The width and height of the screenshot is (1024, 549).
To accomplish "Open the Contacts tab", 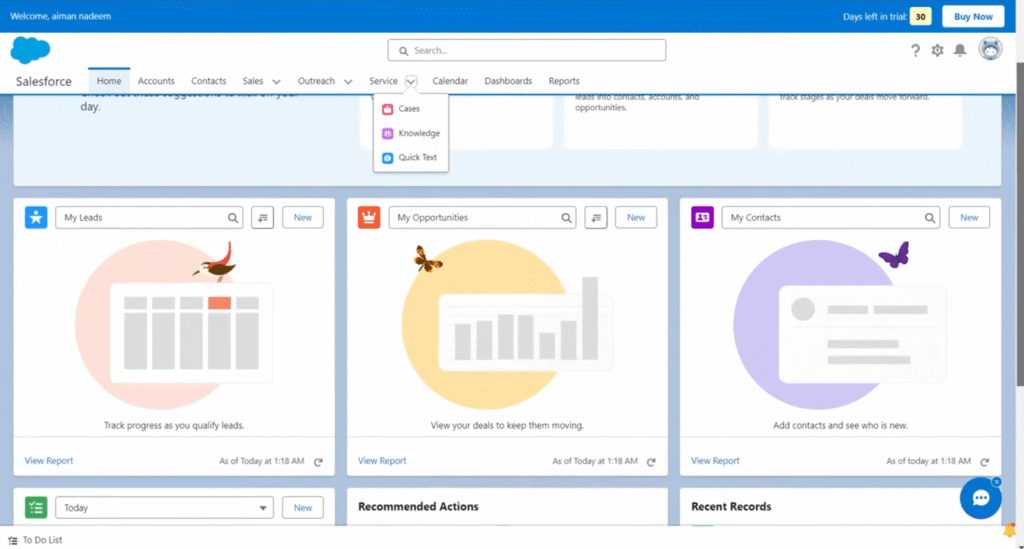I will coord(208,81).
